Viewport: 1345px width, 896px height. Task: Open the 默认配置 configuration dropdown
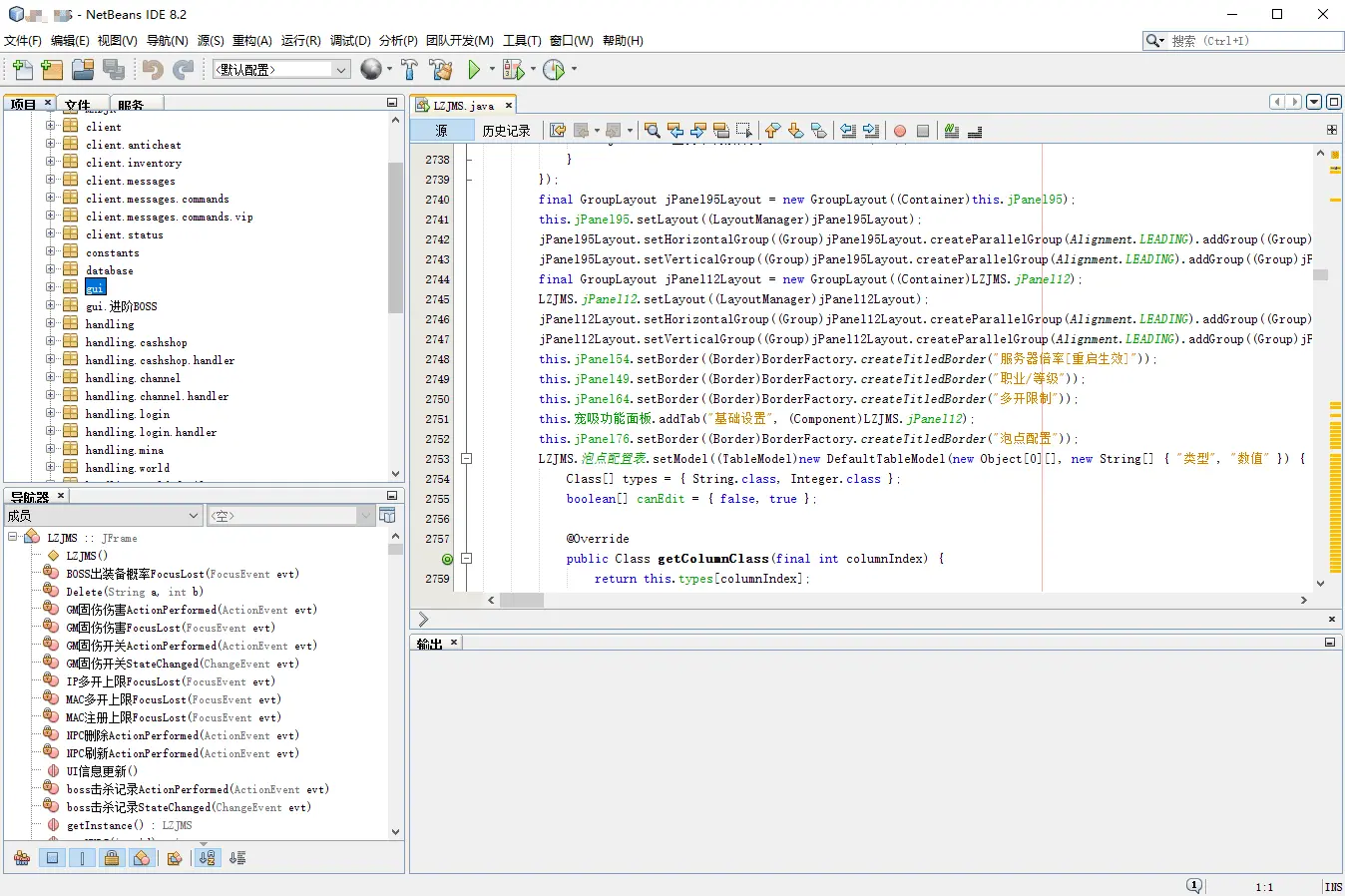coord(281,69)
